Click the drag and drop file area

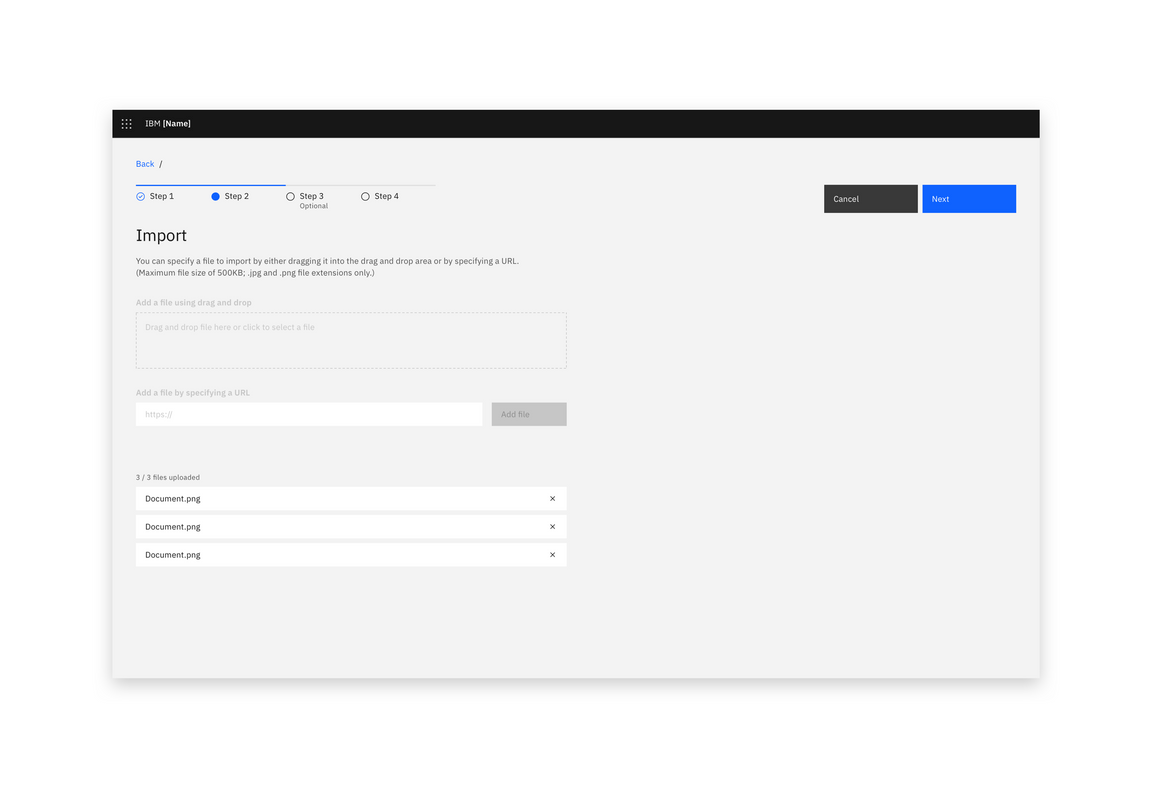tap(351, 340)
